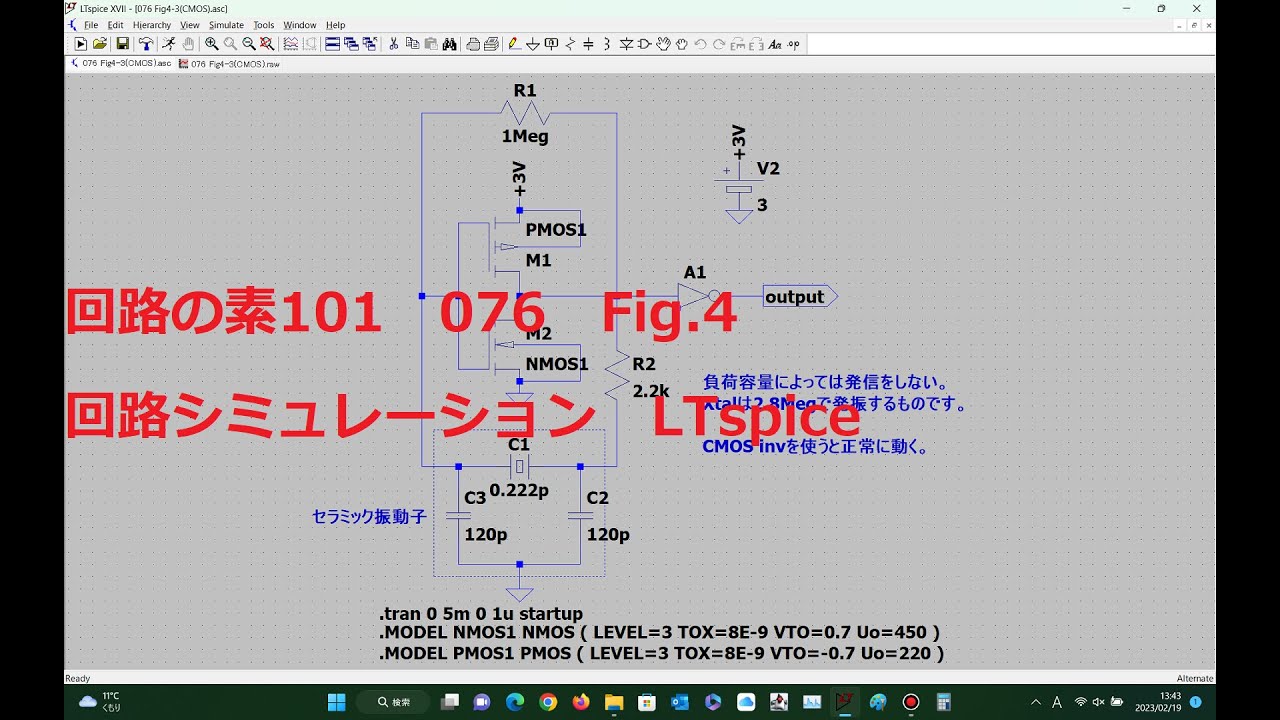Click the A1 inverter symbol
The width and height of the screenshot is (1280, 720).
697,295
